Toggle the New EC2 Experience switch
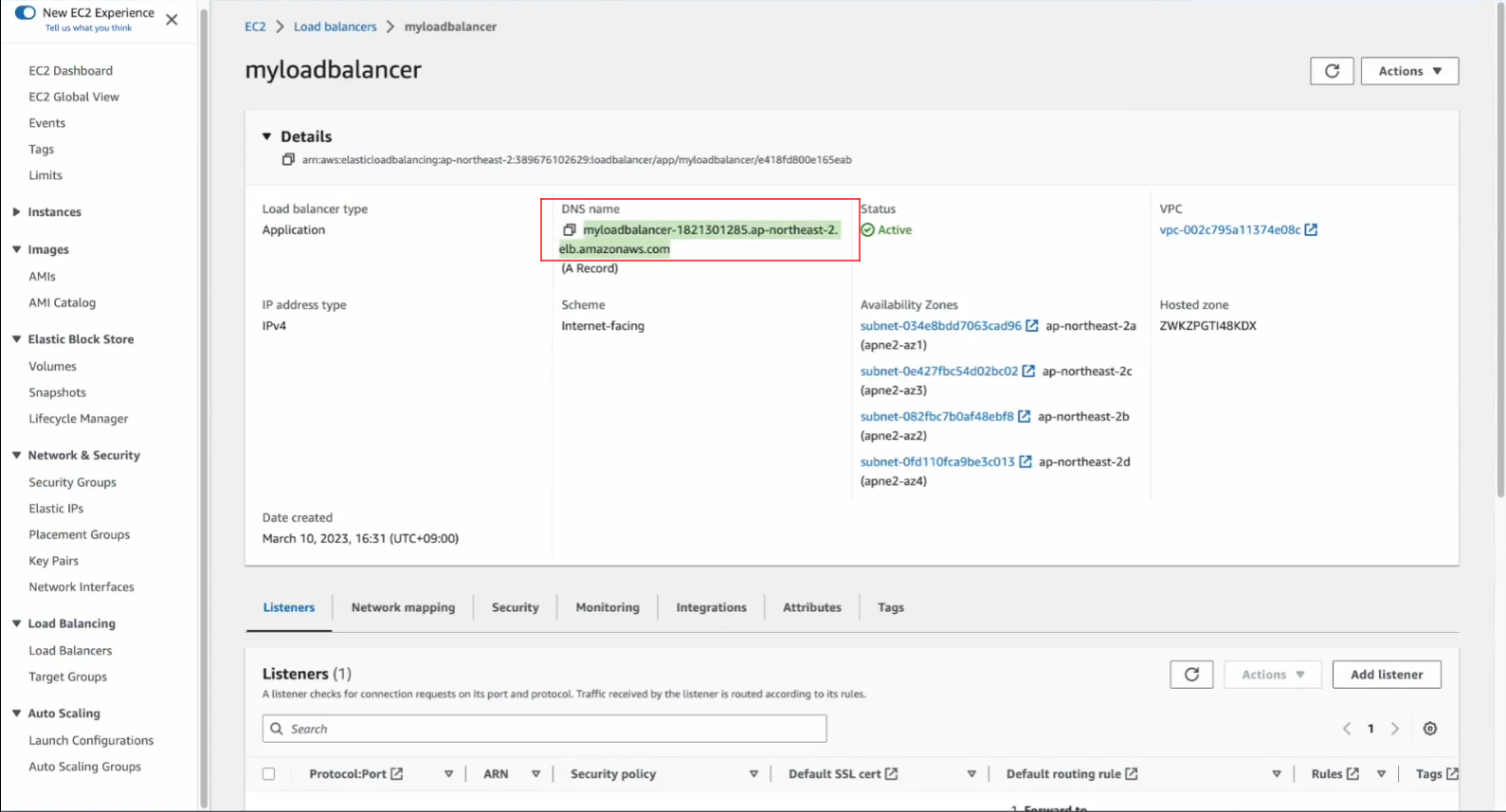This screenshot has height=812, width=1506. click(26, 12)
